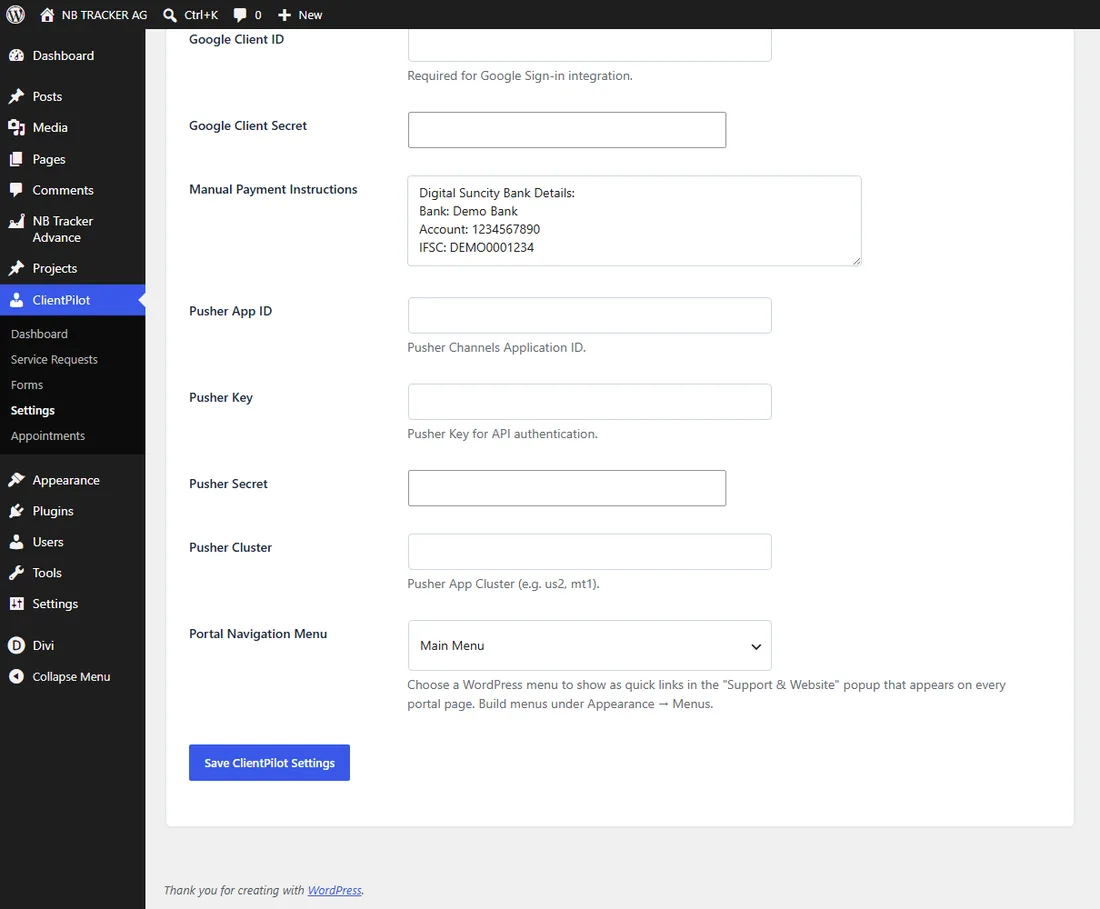Screen dimensions: 1100x909
Task: Open the Projects menu item
Action: [x=72, y=268]
